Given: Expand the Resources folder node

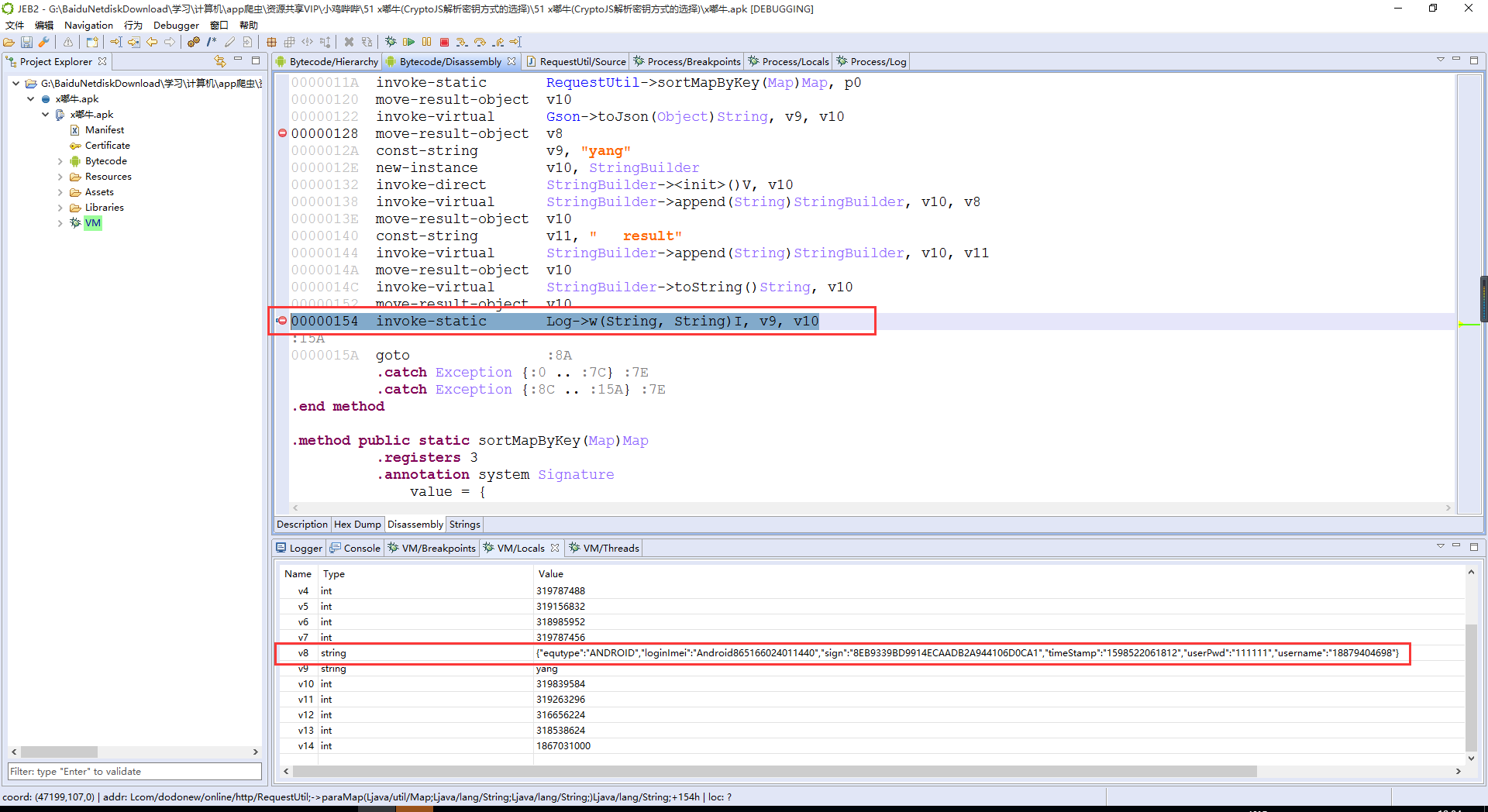Looking at the screenshot, I should click(x=60, y=177).
